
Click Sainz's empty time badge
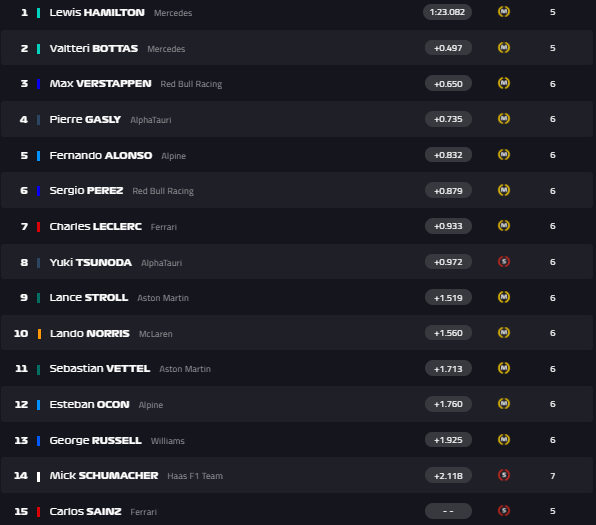(448, 511)
